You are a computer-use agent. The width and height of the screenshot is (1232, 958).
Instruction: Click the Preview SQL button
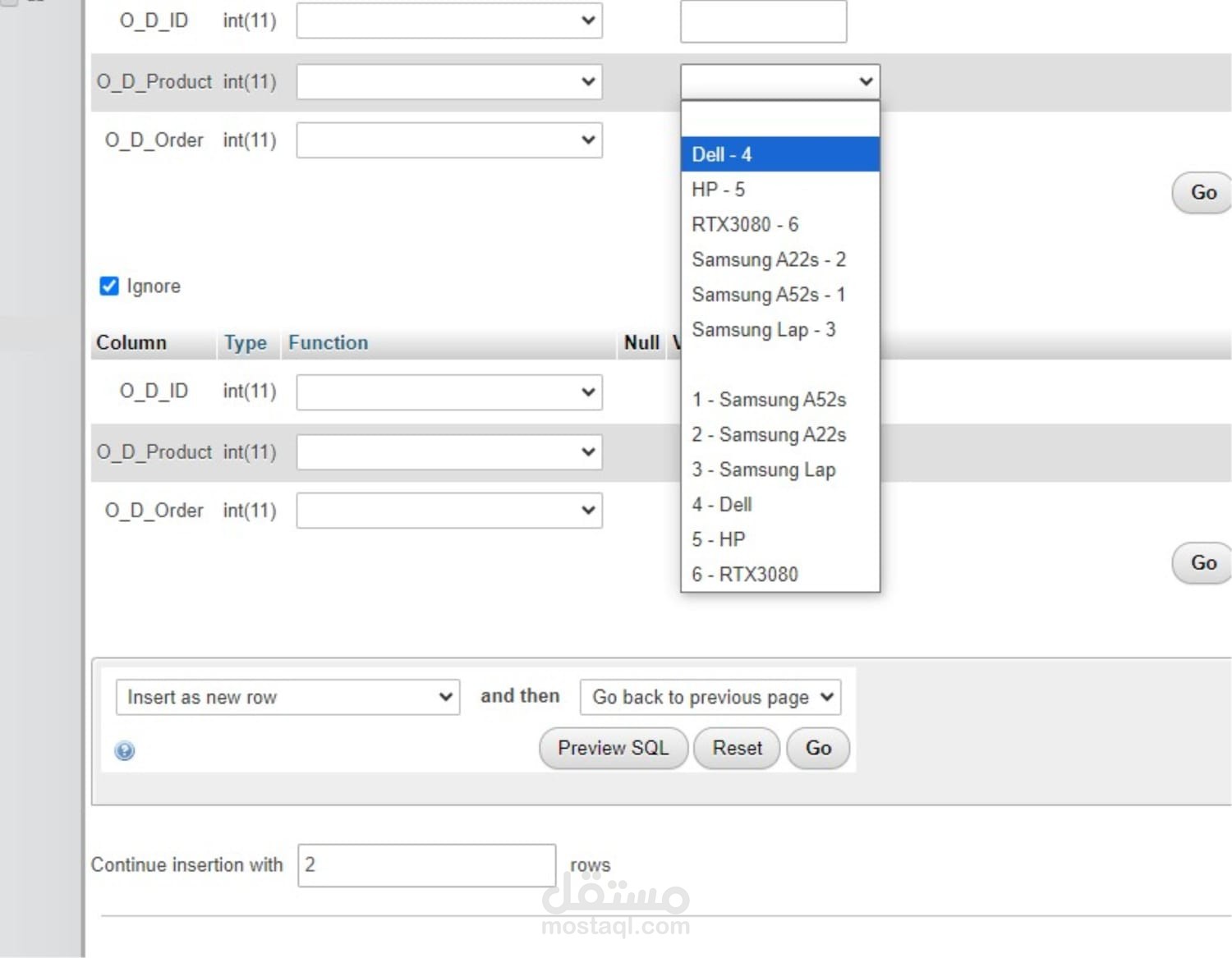pyautogui.click(x=613, y=748)
